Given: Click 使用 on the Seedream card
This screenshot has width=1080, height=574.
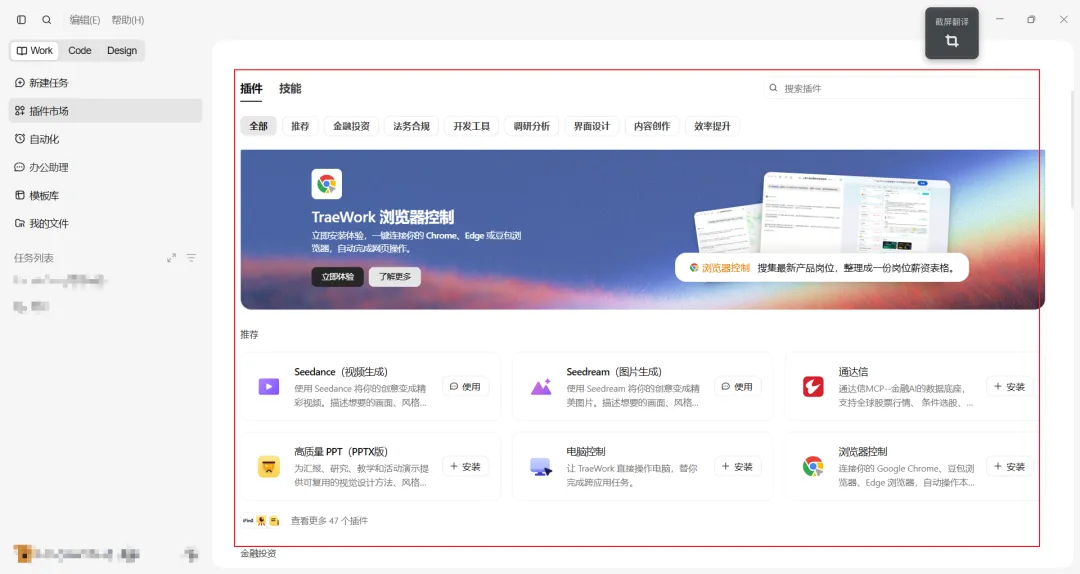Looking at the screenshot, I should click(737, 387).
